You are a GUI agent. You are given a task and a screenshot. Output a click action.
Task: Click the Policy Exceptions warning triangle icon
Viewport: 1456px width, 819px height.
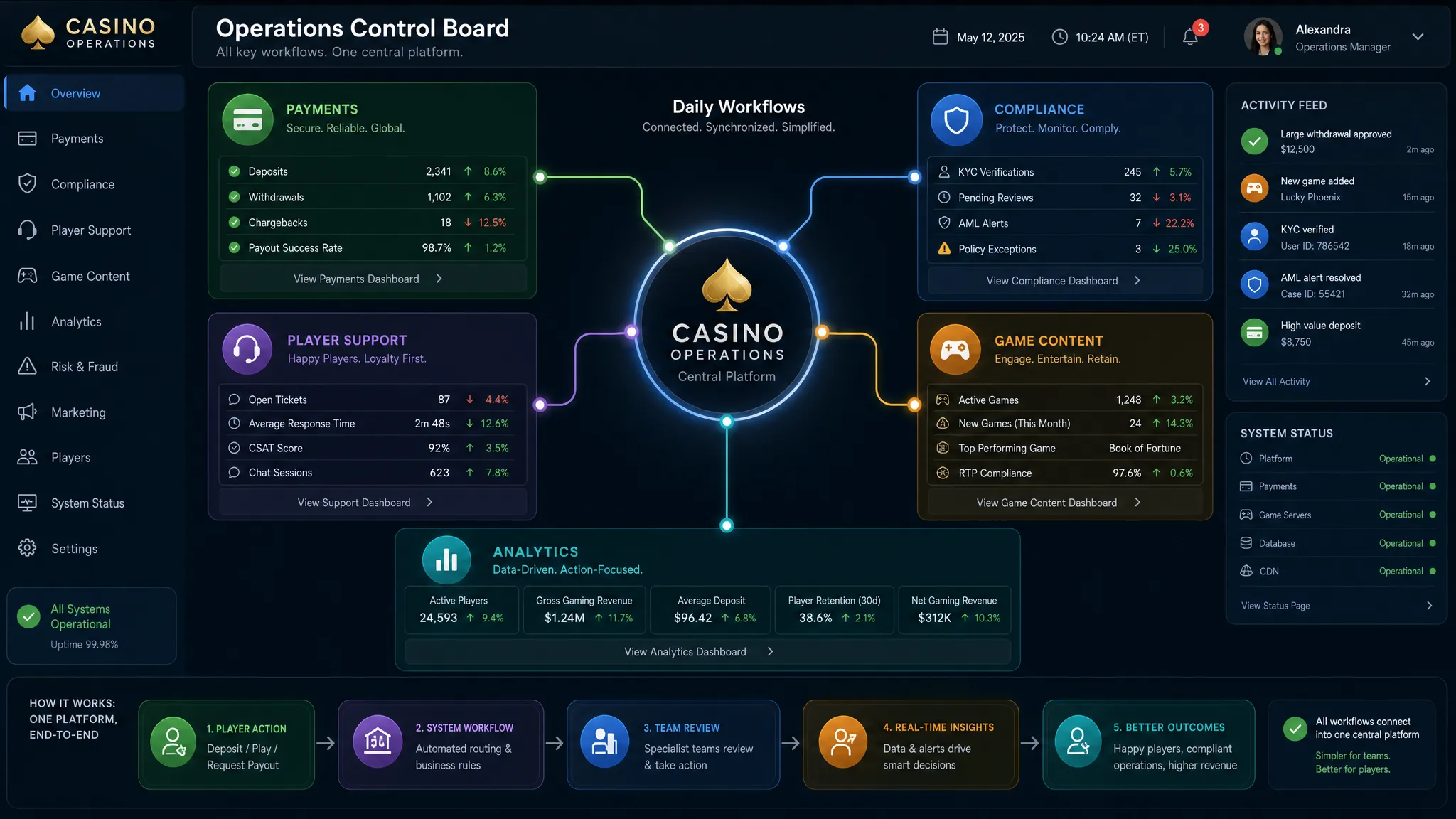944,248
